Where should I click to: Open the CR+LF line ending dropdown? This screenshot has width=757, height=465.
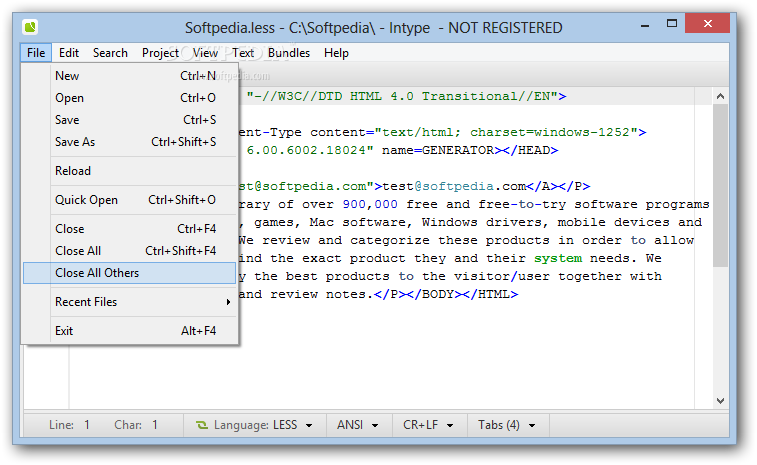pos(429,425)
